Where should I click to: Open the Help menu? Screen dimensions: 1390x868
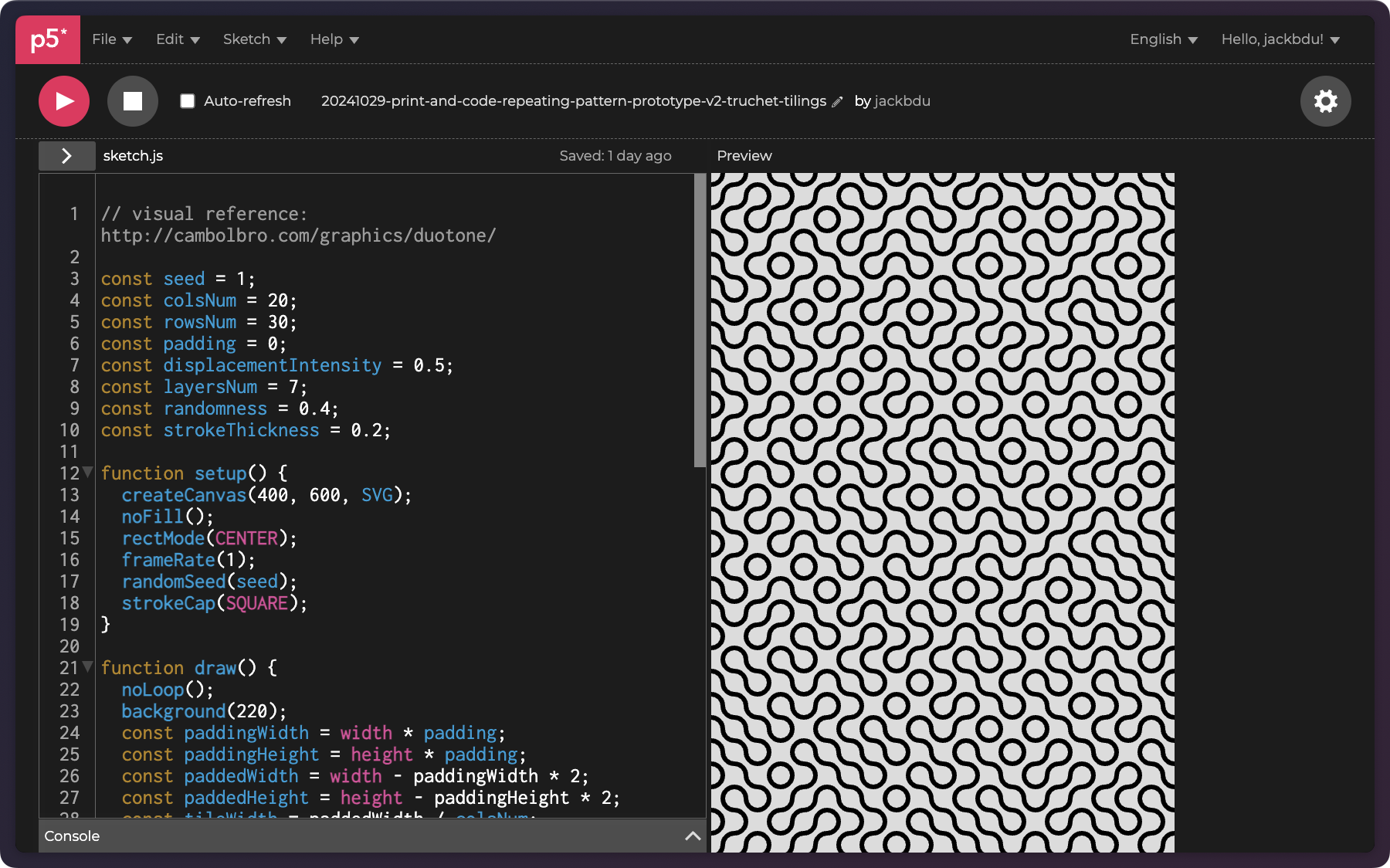(334, 39)
